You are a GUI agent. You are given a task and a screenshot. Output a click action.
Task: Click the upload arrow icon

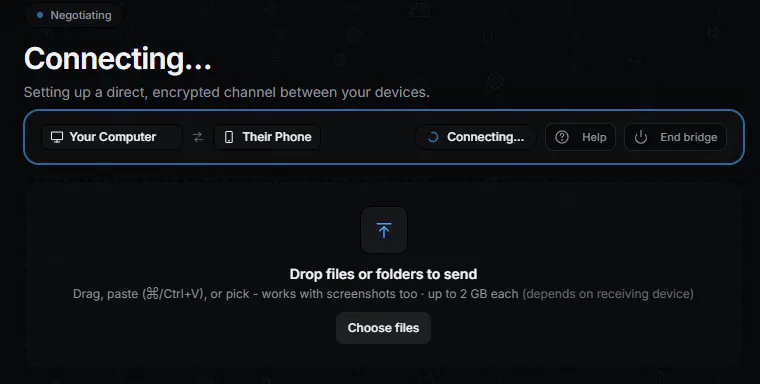click(383, 230)
